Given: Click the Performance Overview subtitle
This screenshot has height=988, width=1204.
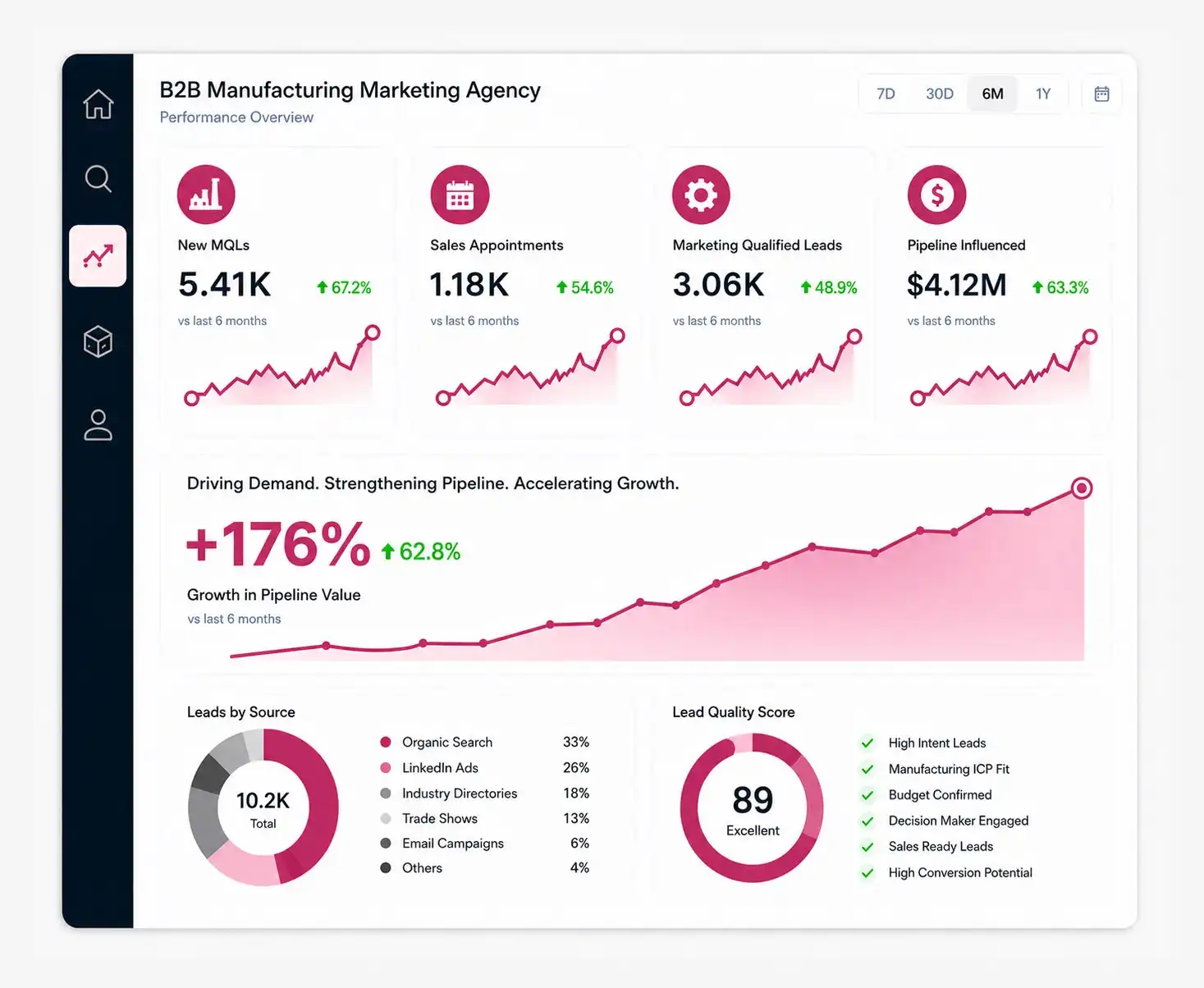Looking at the screenshot, I should click(x=236, y=117).
